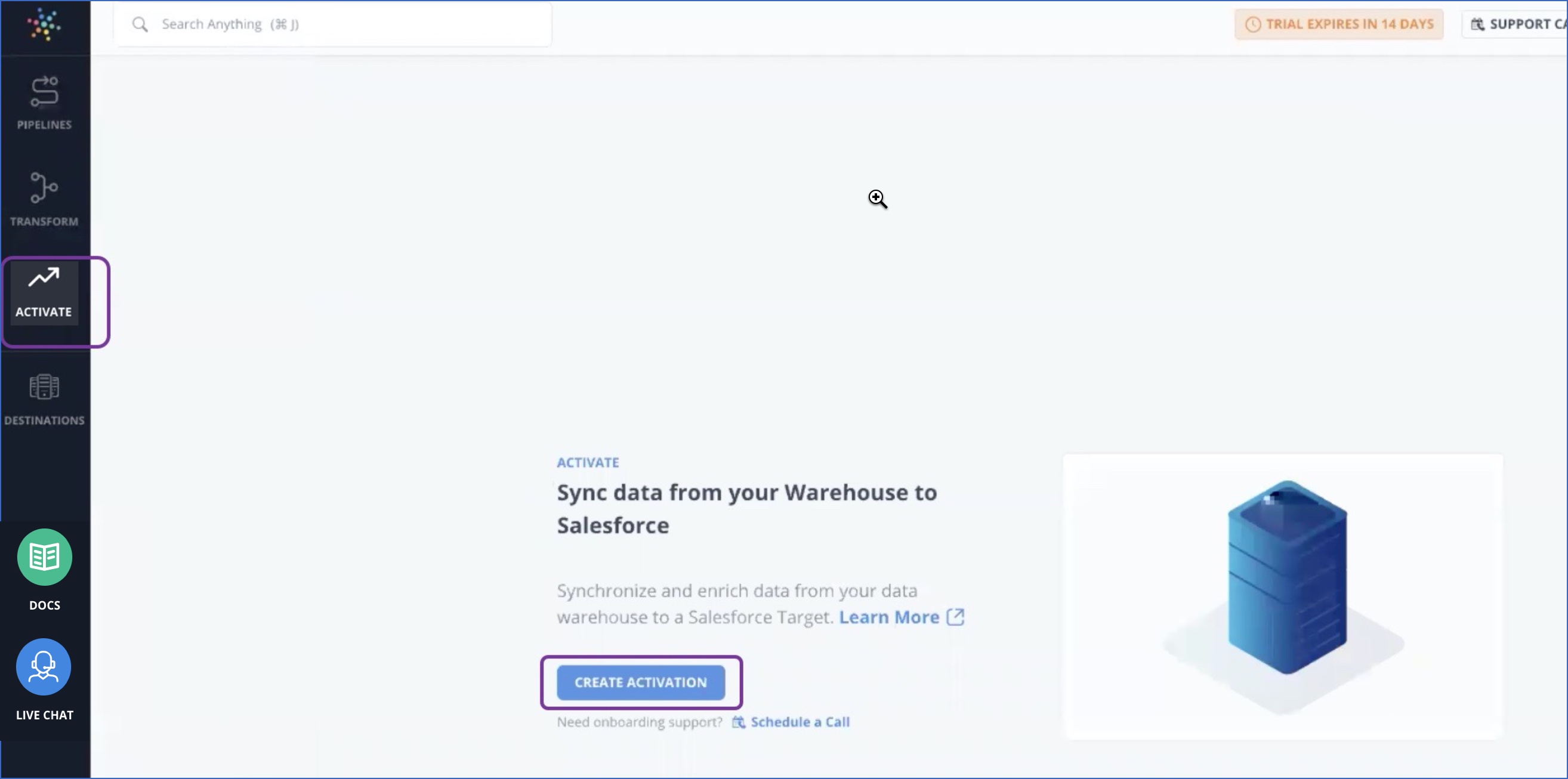Open the Destinations panel
This screenshot has height=779, width=1568.
(x=44, y=397)
